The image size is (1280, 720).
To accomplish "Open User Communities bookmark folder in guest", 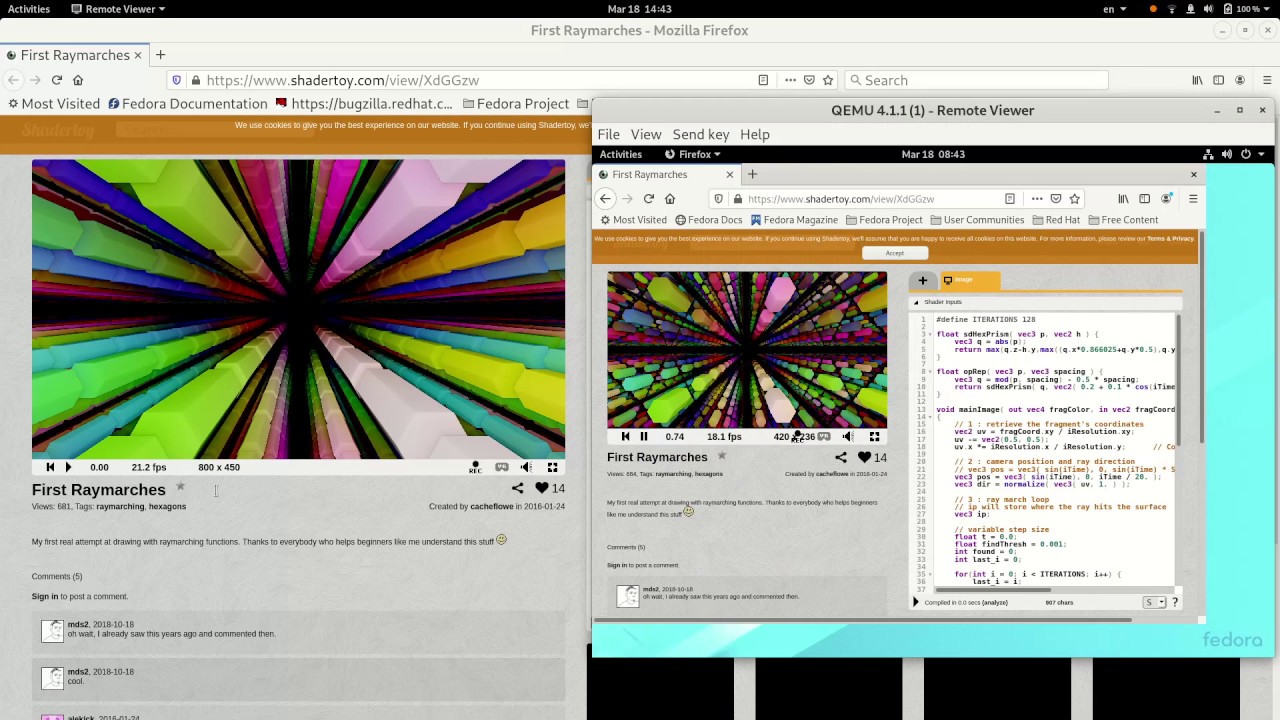I will click(x=977, y=220).
